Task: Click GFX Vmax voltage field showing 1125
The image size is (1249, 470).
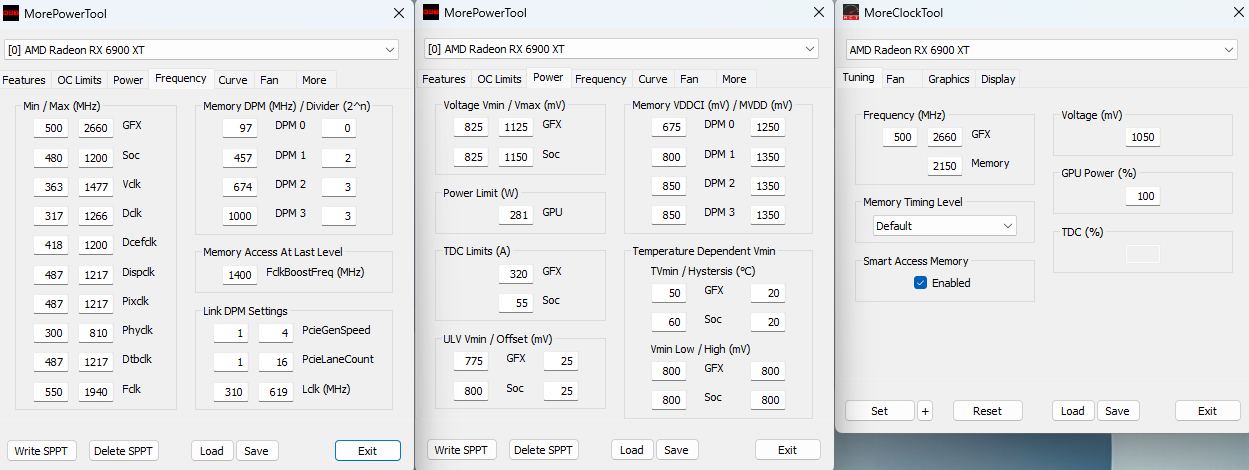Action: (516, 127)
